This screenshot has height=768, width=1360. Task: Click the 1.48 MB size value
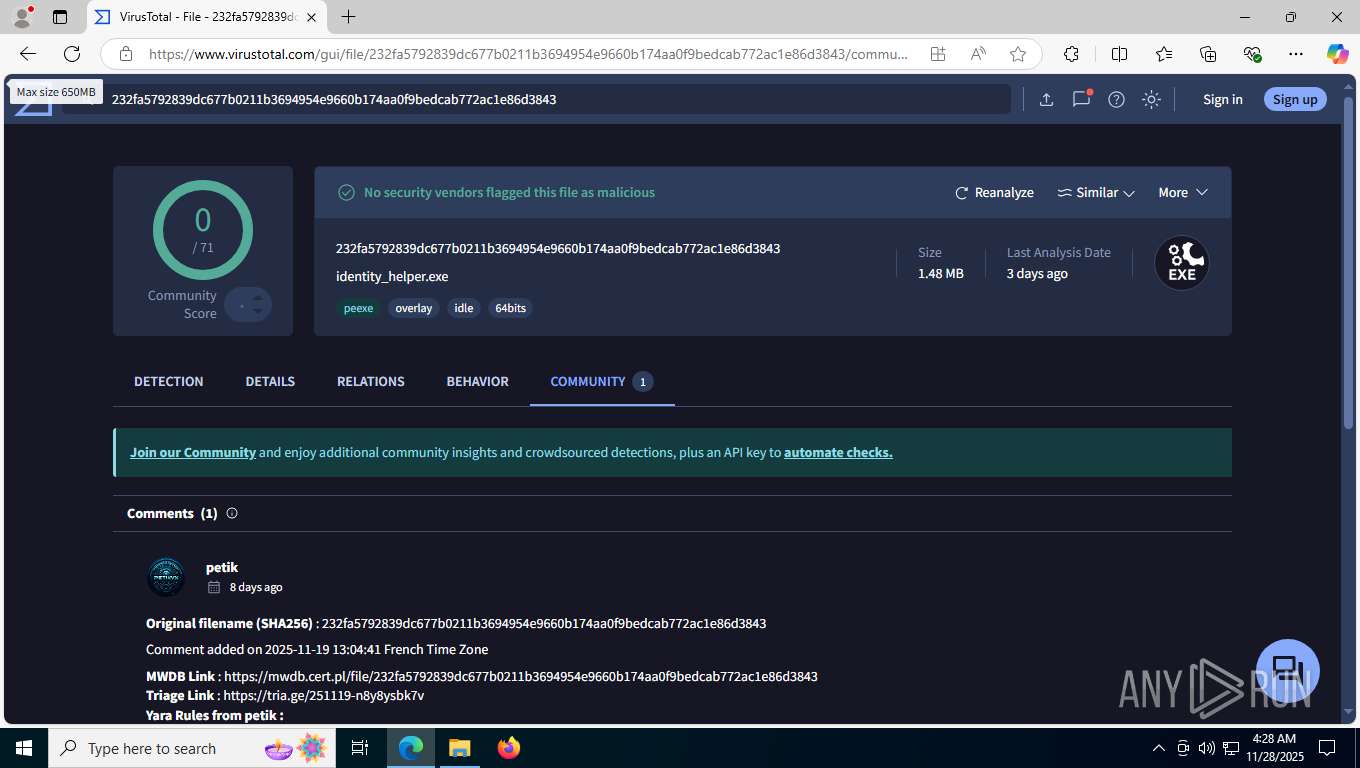pos(941,273)
